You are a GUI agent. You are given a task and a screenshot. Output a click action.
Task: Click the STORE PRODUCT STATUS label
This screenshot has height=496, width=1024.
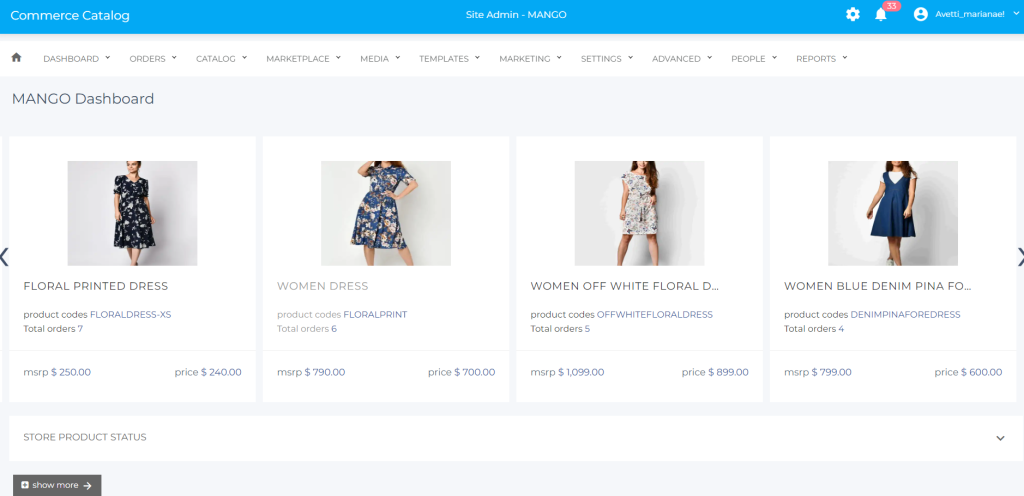tap(85, 437)
